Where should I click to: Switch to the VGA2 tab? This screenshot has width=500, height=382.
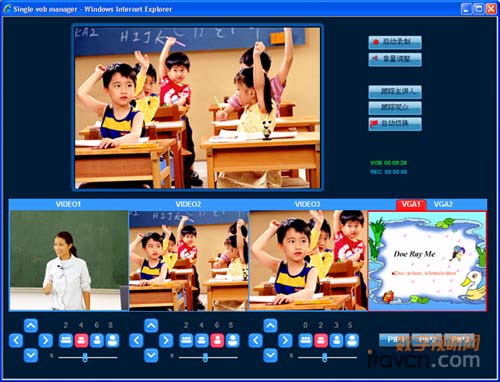click(443, 204)
